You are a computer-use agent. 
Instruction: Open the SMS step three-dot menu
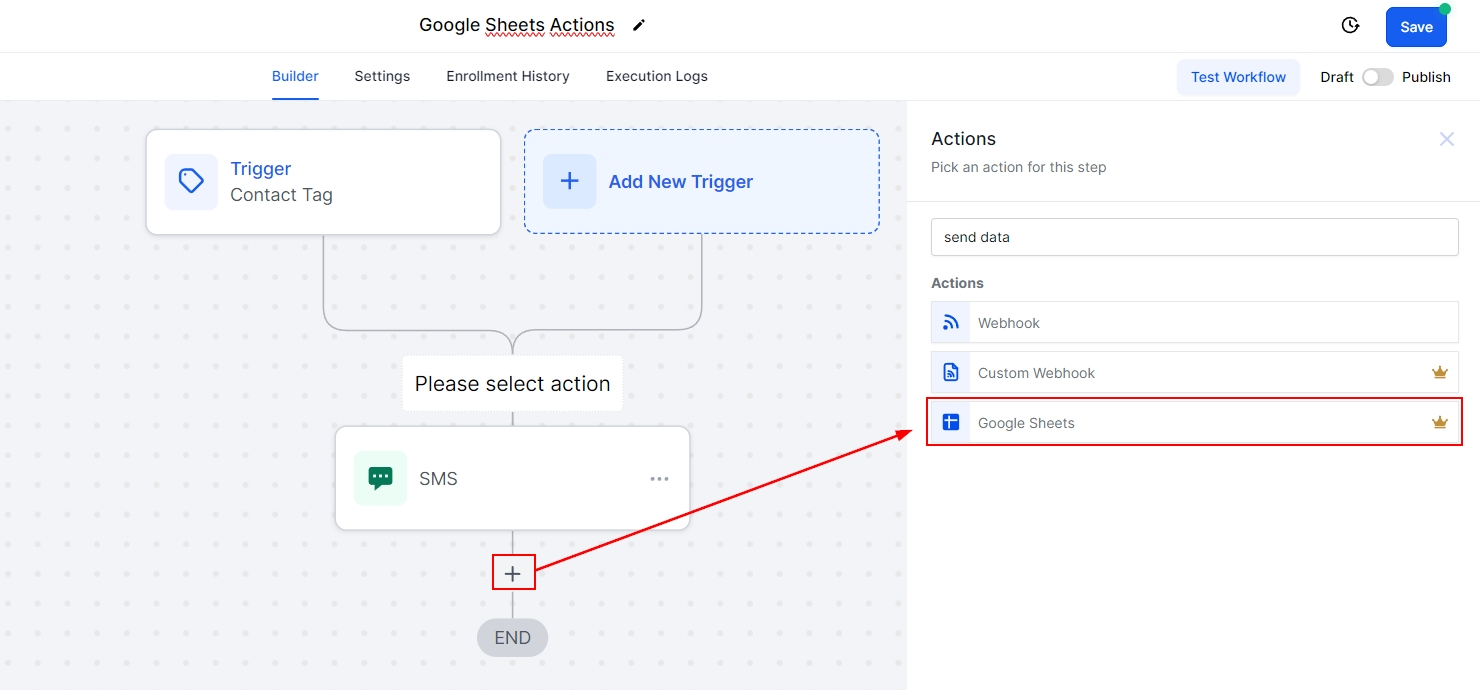[x=659, y=479]
